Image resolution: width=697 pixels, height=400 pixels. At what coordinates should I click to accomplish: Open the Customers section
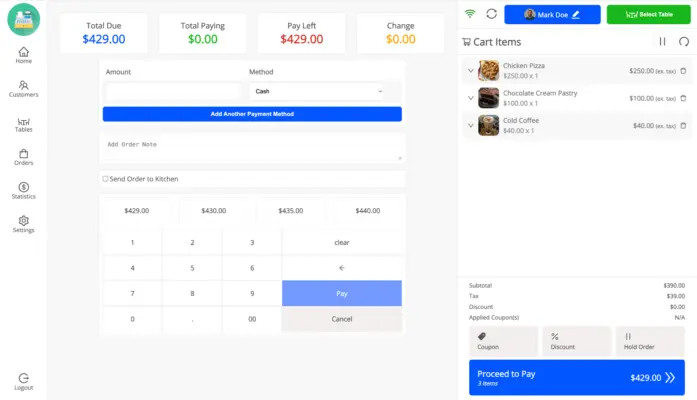click(x=24, y=89)
